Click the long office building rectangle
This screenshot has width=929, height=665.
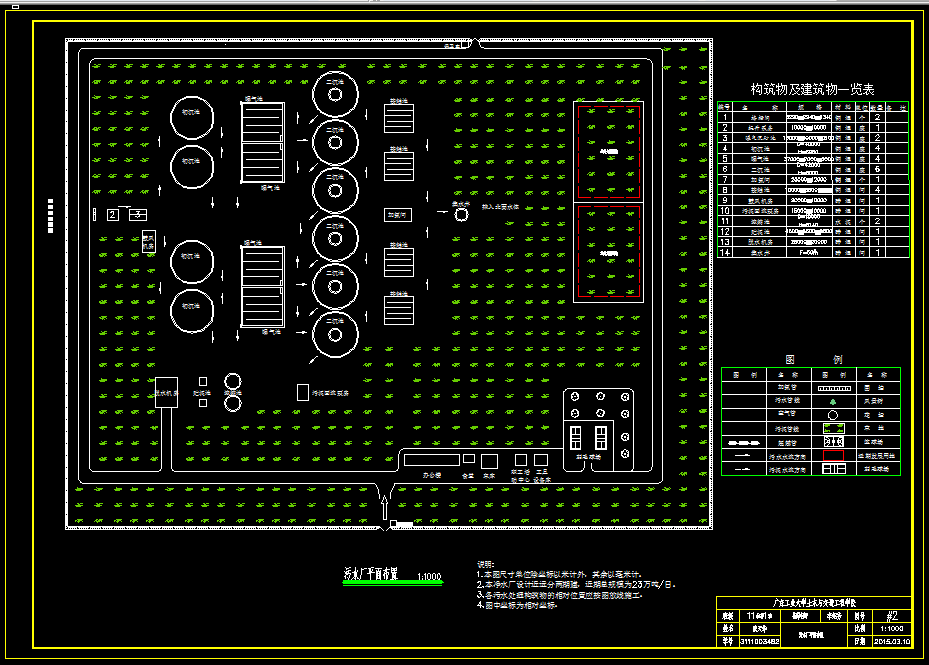[432, 459]
